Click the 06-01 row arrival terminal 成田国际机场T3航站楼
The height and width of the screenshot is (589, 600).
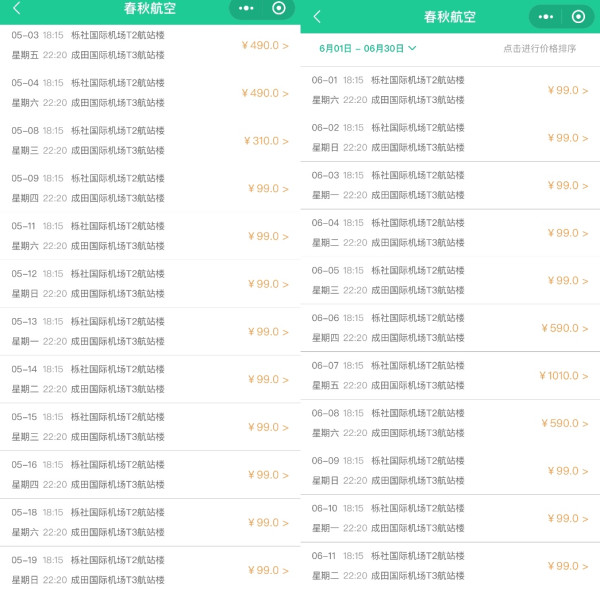point(418,100)
